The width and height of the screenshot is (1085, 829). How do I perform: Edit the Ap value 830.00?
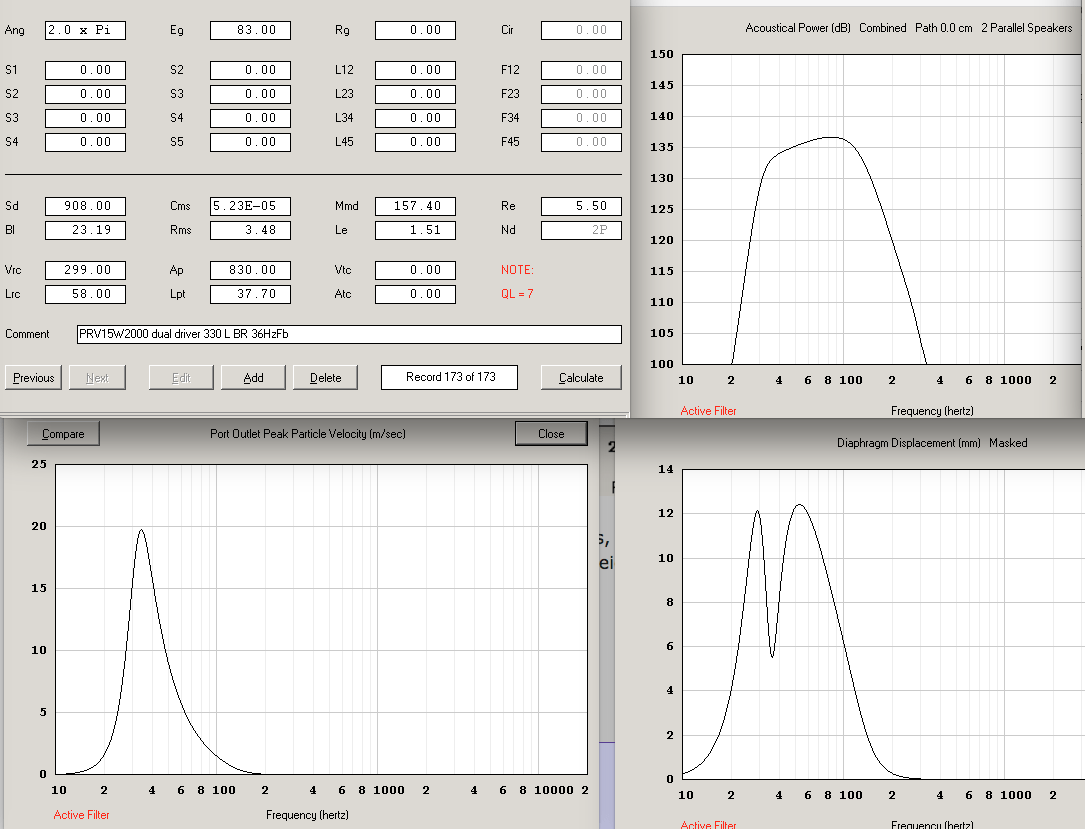coord(250,270)
